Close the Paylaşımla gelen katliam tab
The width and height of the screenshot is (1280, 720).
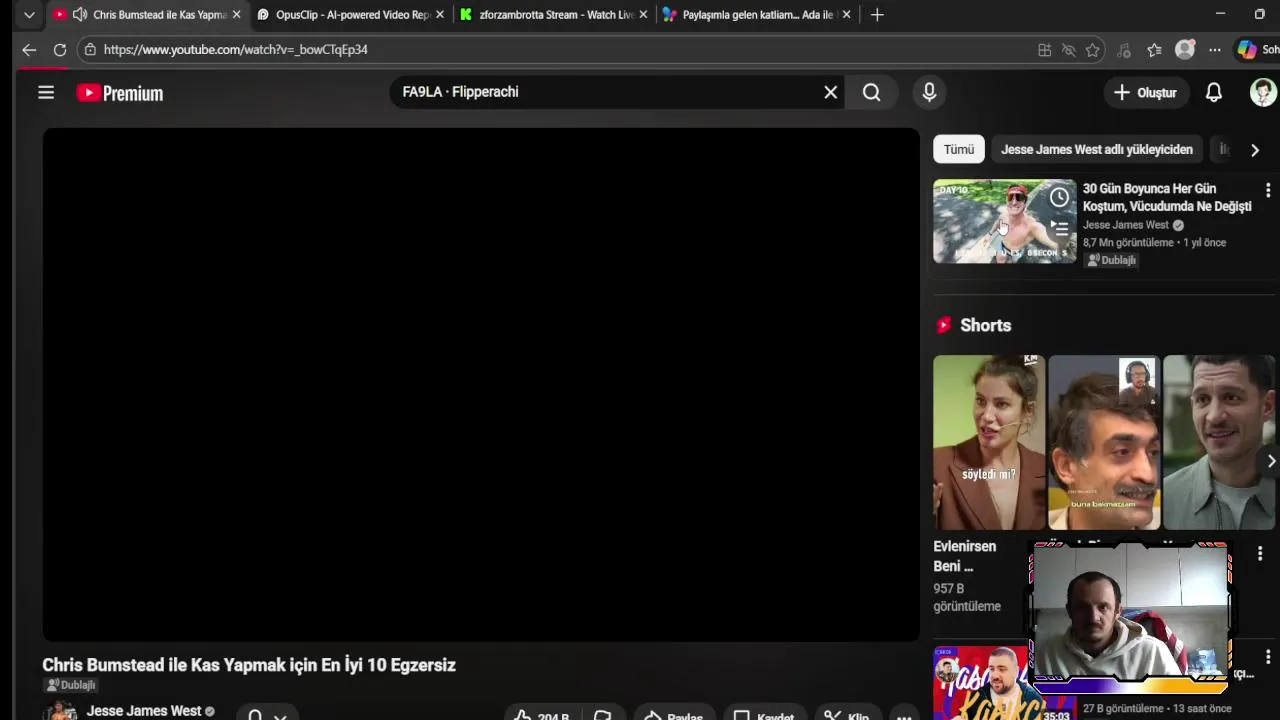pyautogui.click(x=846, y=15)
